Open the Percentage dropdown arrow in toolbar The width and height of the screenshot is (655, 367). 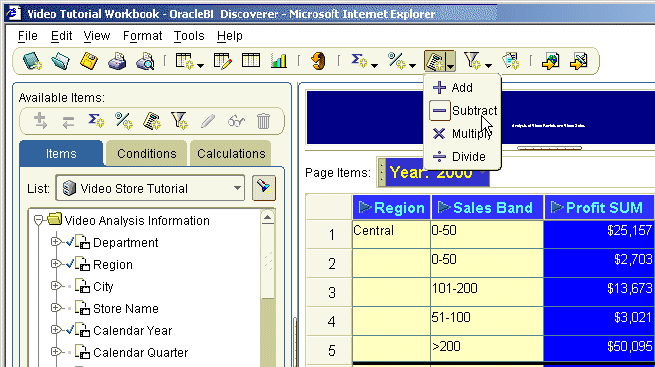(413, 65)
